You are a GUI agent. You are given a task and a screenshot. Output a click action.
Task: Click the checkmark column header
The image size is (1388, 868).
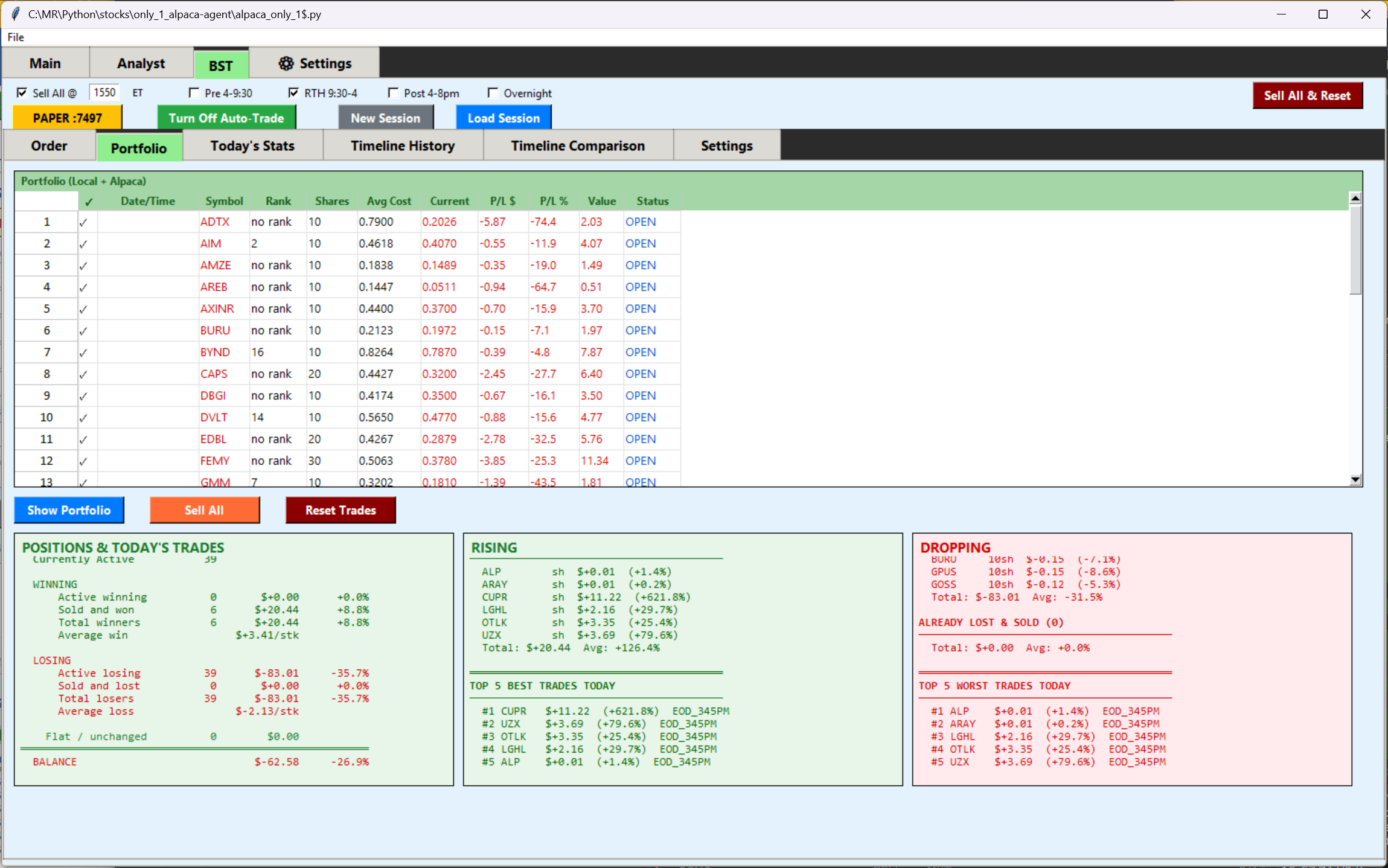(88, 202)
